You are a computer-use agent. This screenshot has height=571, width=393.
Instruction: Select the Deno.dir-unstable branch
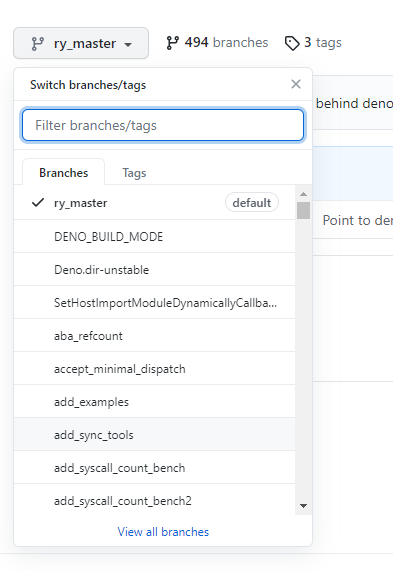154,269
